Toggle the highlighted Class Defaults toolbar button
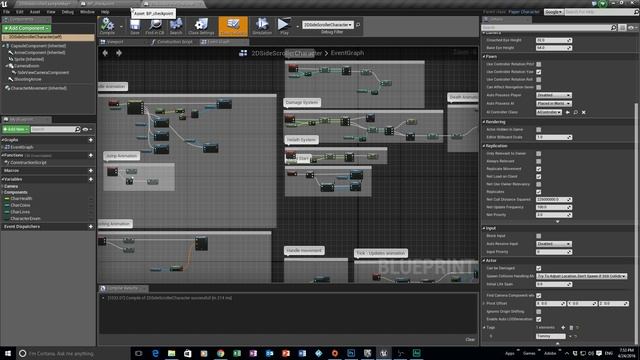Image resolution: width=640 pixels, height=360 pixels. pos(233,26)
